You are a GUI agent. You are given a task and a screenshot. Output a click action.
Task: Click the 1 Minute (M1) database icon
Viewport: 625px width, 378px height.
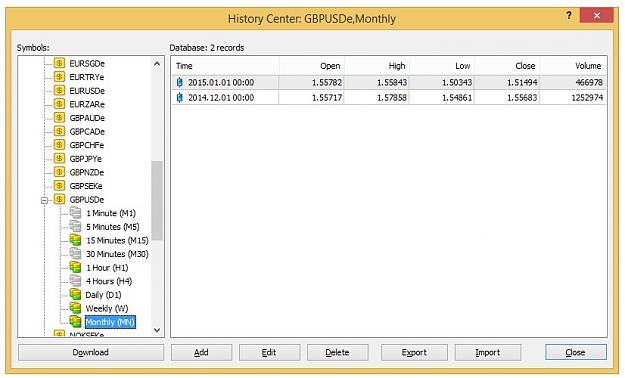click(x=75, y=213)
